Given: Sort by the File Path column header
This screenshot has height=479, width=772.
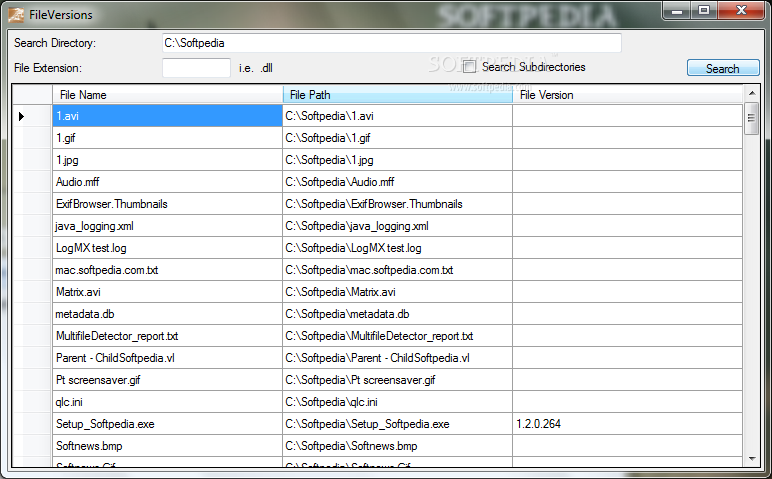Looking at the screenshot, I should point(397,95).
